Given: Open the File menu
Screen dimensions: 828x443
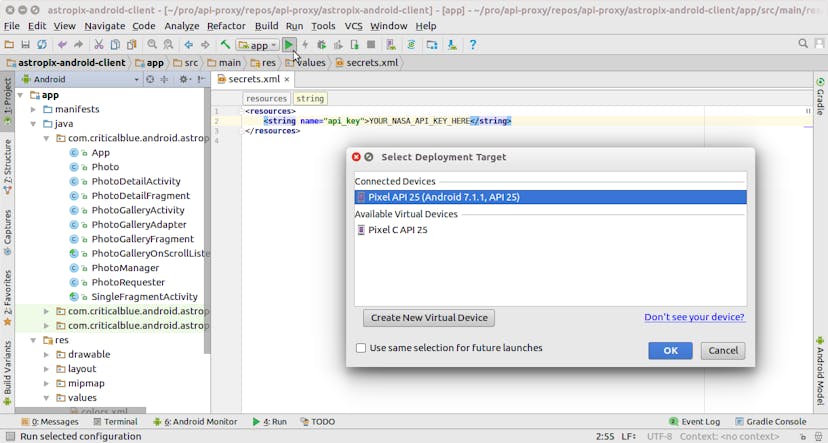Looking at the screenshot, I should click(12, 26).
